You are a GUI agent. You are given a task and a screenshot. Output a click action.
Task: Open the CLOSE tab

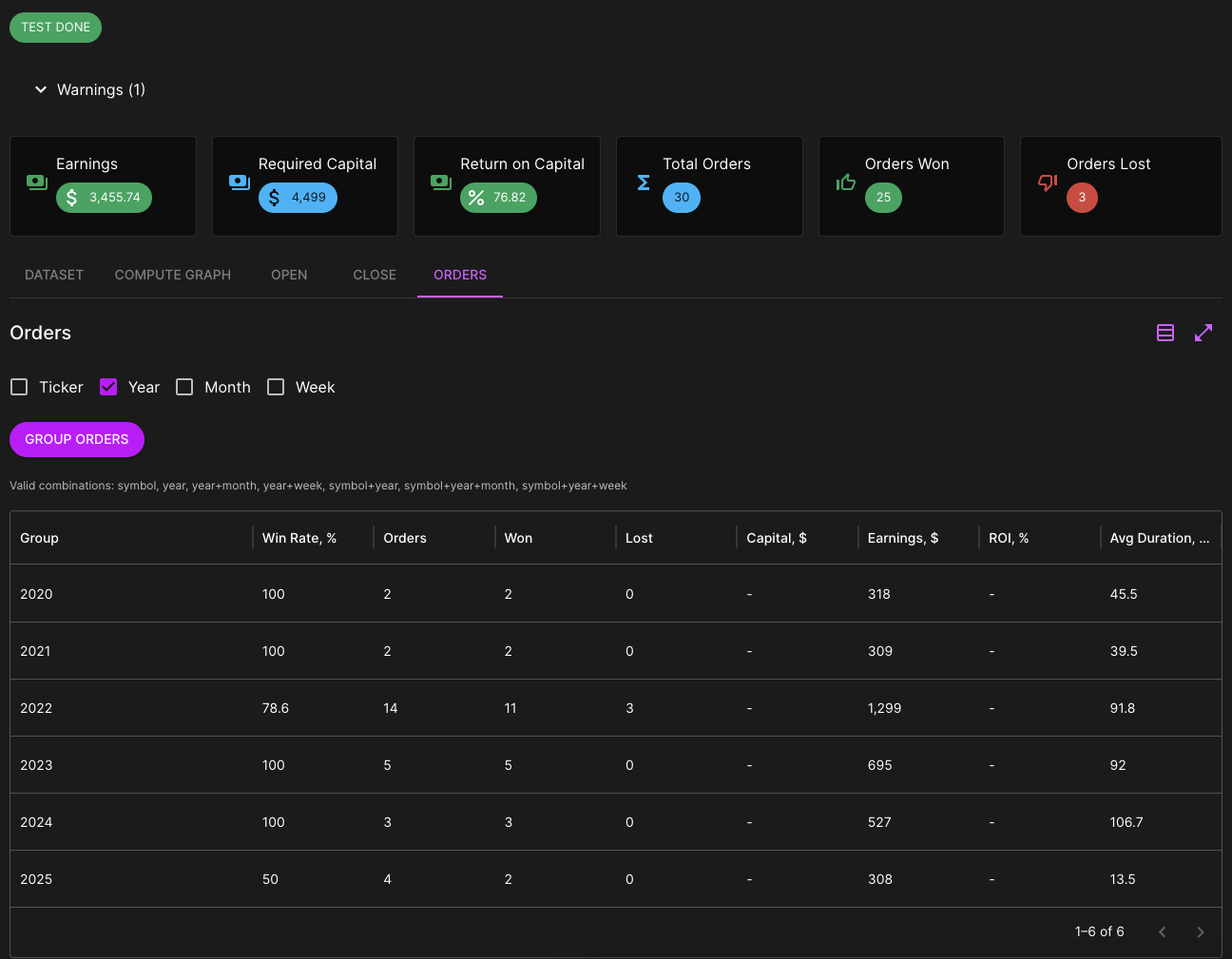point(375,275)
